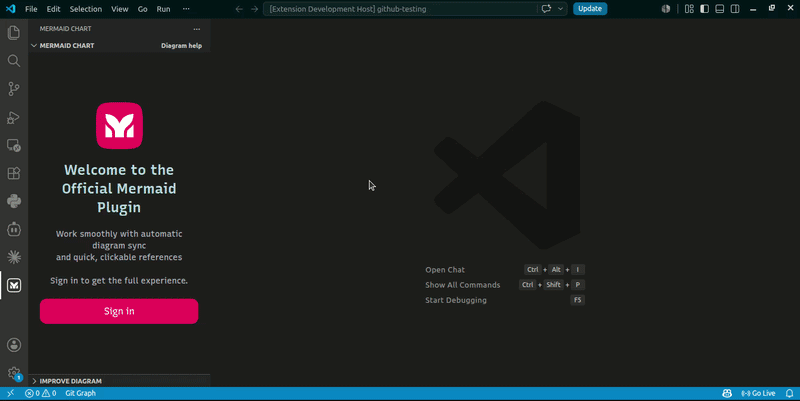The image size is (800, 401).
Task: Open the Selection menu
Action: [x=86, y=9]
